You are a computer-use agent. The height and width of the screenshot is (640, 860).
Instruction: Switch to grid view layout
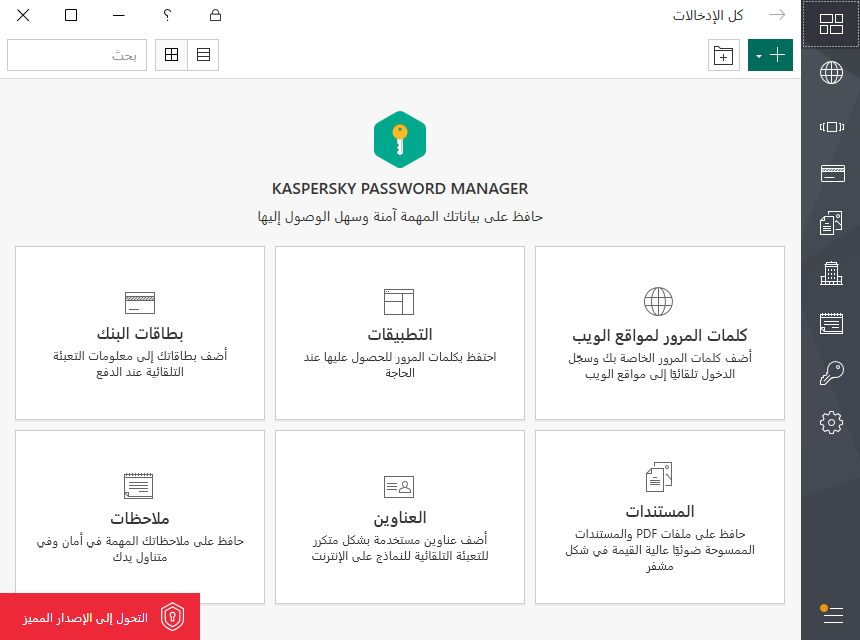[172, 55]
